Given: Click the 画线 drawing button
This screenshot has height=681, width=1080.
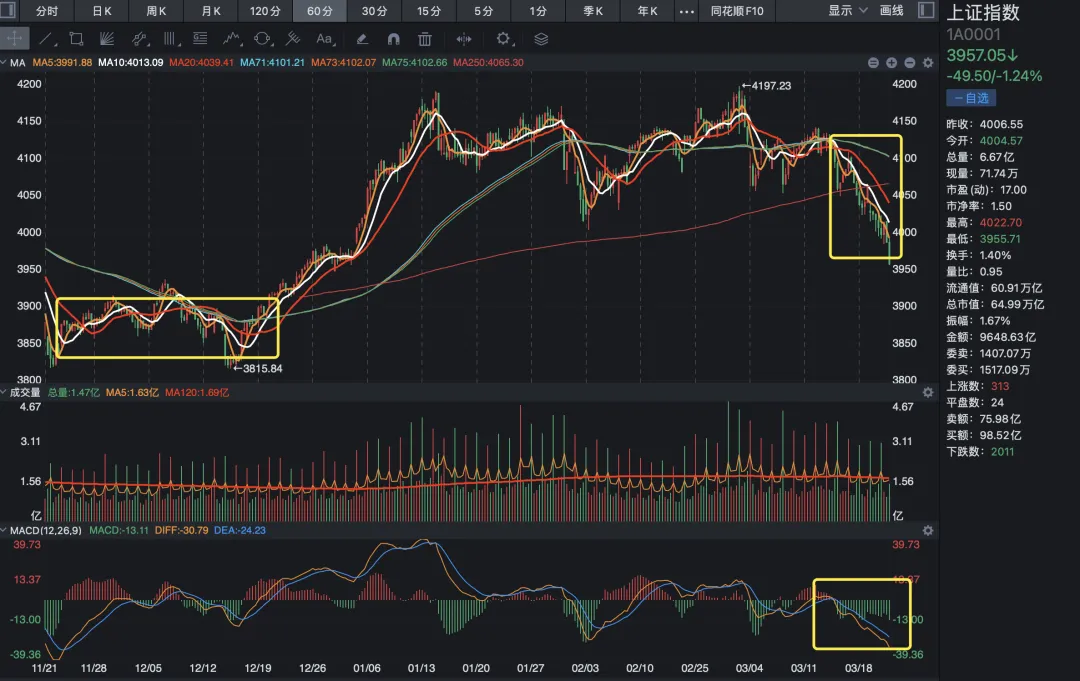Looking at the screenshot, I should tap(891, 11).
